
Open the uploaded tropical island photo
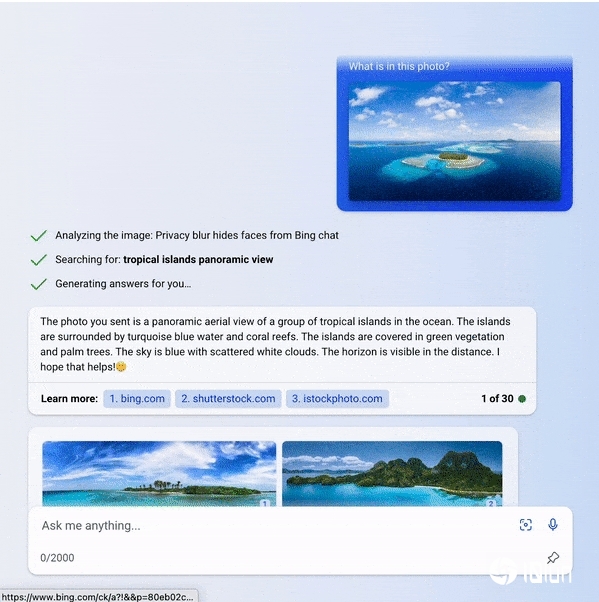click(454, 141)
